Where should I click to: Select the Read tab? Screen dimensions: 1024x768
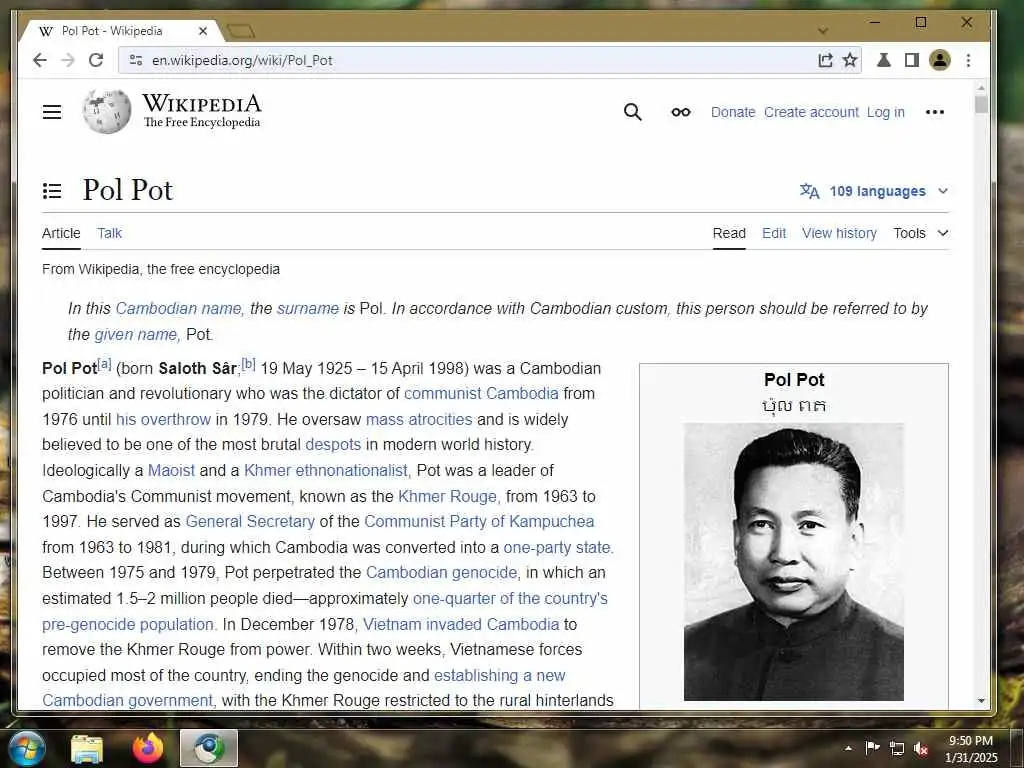[x=729, y=233]
